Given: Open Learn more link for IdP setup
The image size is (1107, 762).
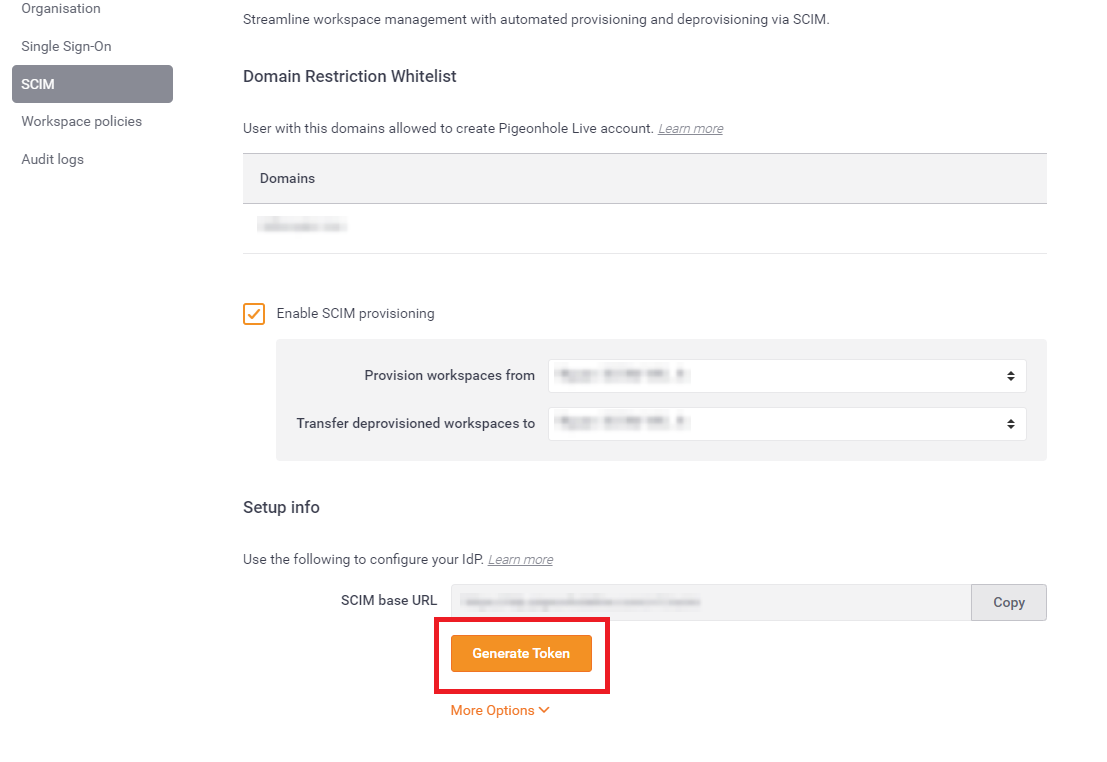Looking at the screenshot, I should pyautogui.click(x=520, y=559).
